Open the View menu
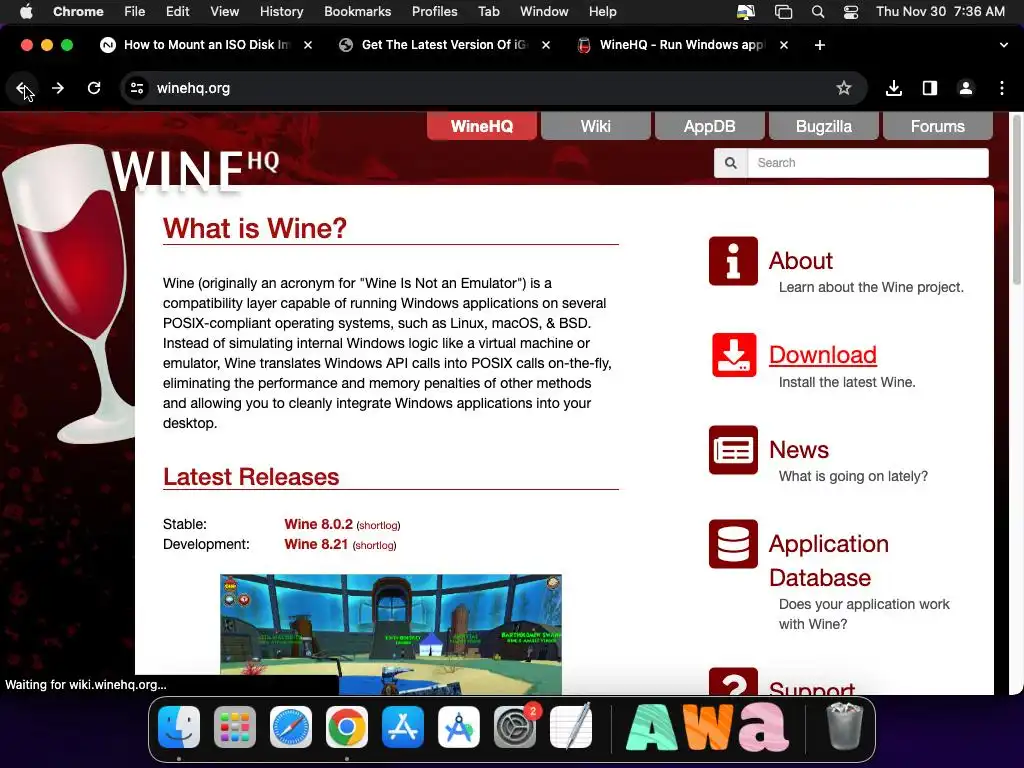The image size is (1024, 768). [225, 11]
